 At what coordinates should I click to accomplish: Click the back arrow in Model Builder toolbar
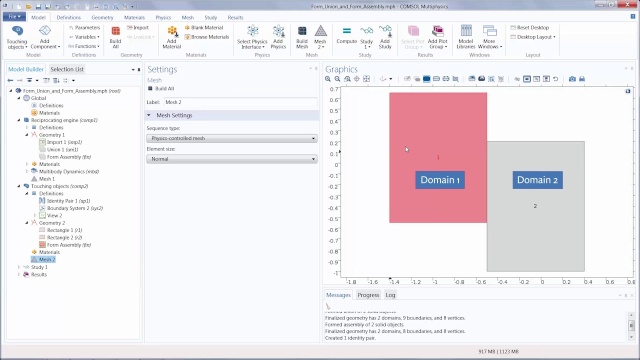tap(10, 80)
